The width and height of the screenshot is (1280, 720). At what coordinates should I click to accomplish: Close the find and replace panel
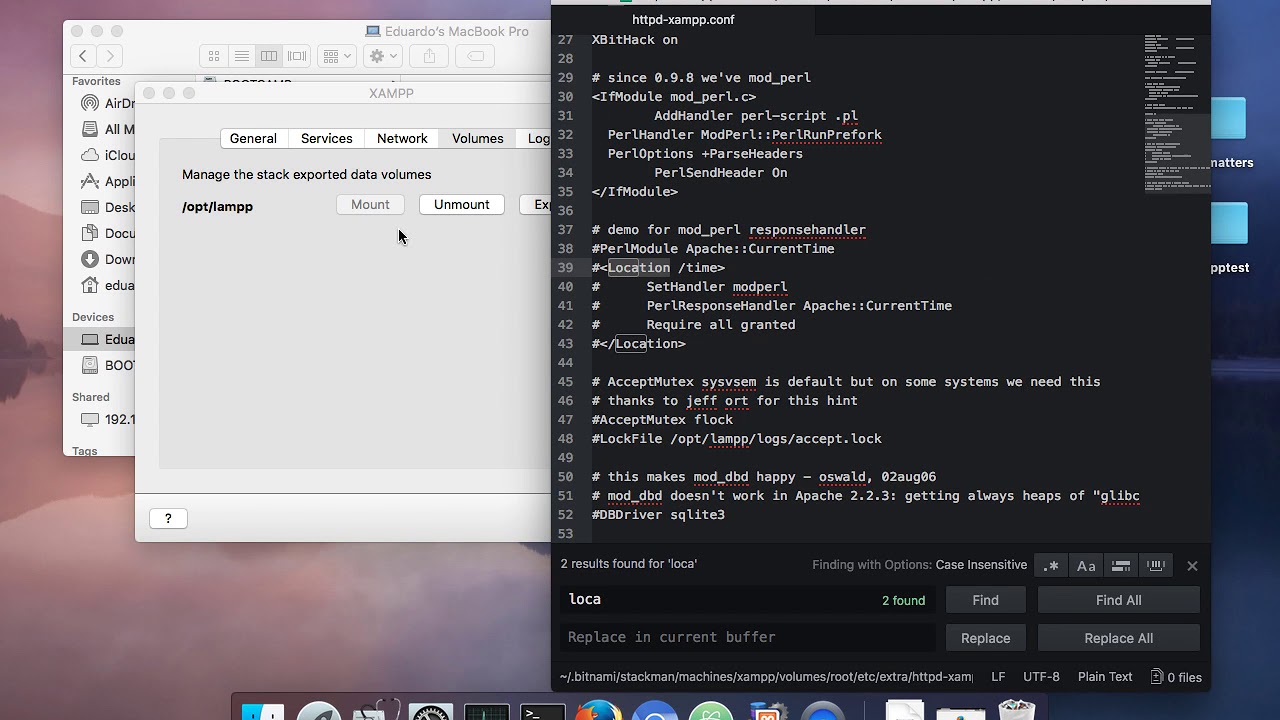point(1192,566)
